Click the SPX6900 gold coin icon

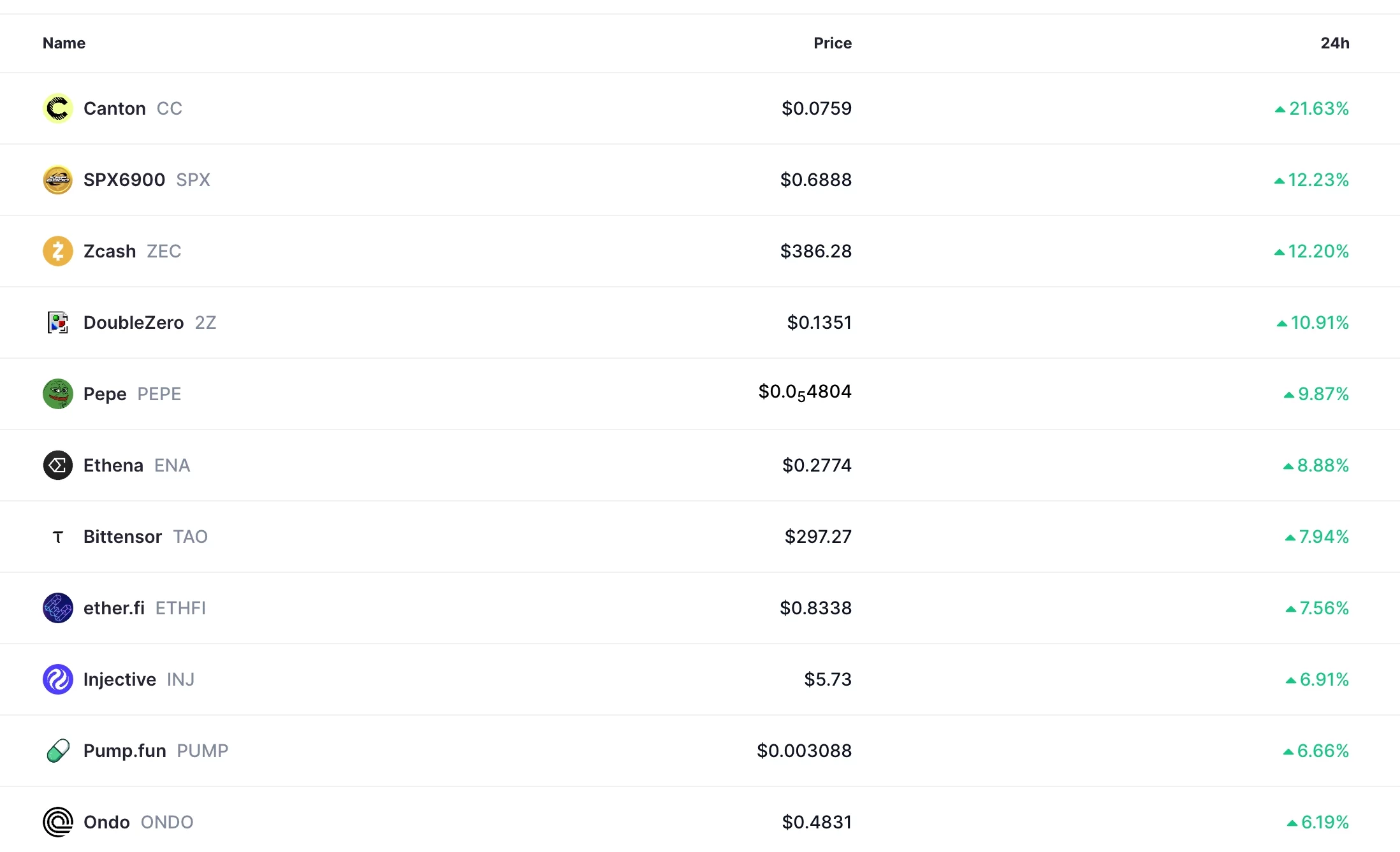pyautogui.click(x=58, y=179)
